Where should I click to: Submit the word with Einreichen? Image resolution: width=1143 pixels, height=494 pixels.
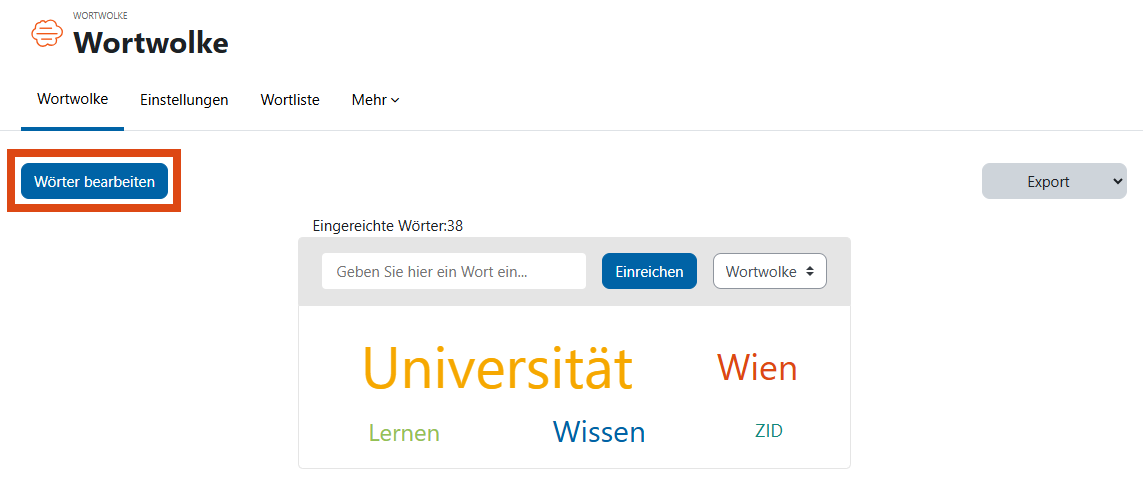[x=649, y=271]
